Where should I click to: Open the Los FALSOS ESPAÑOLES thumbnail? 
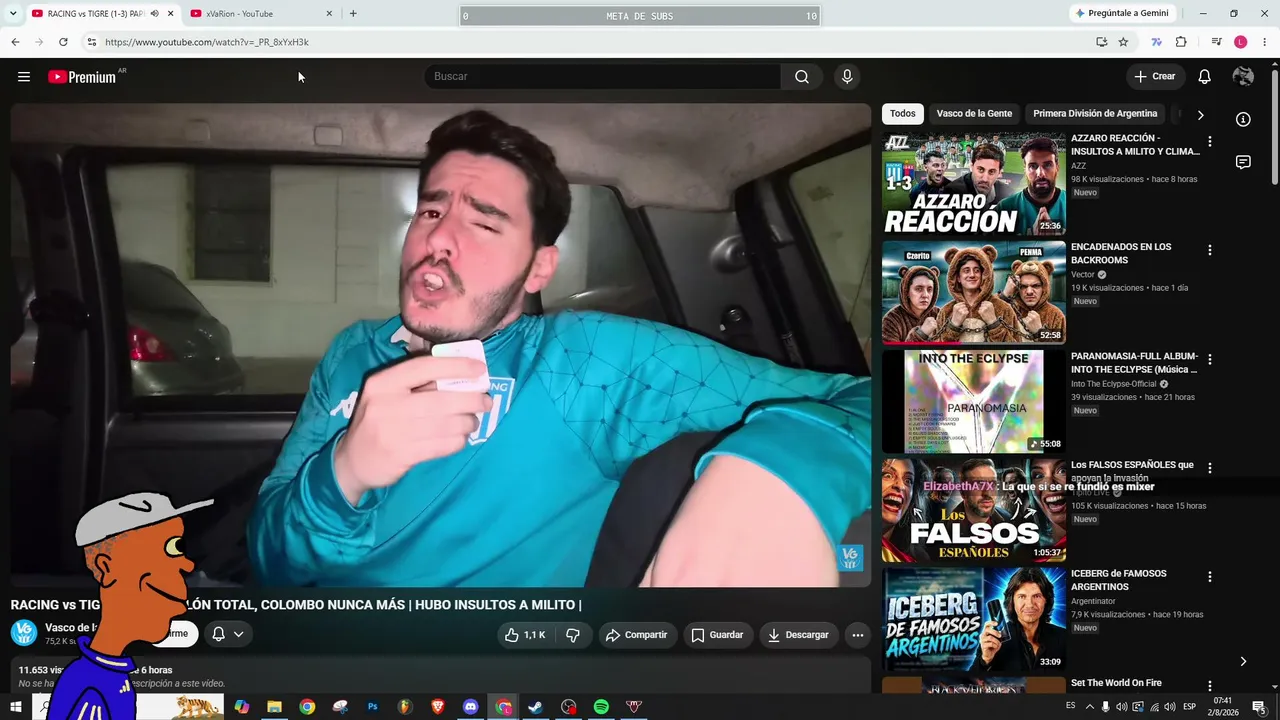coord(974,511)
